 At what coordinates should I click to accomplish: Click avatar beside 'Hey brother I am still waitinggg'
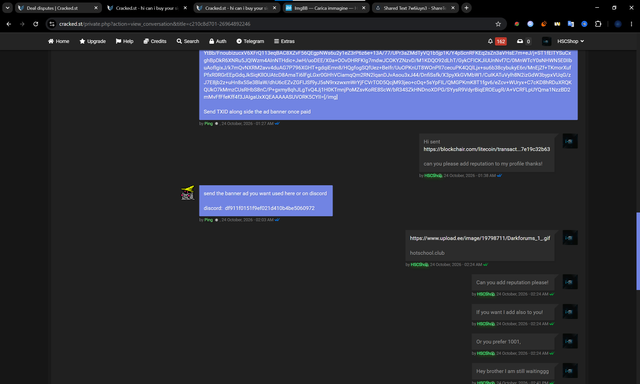(570, 371)
